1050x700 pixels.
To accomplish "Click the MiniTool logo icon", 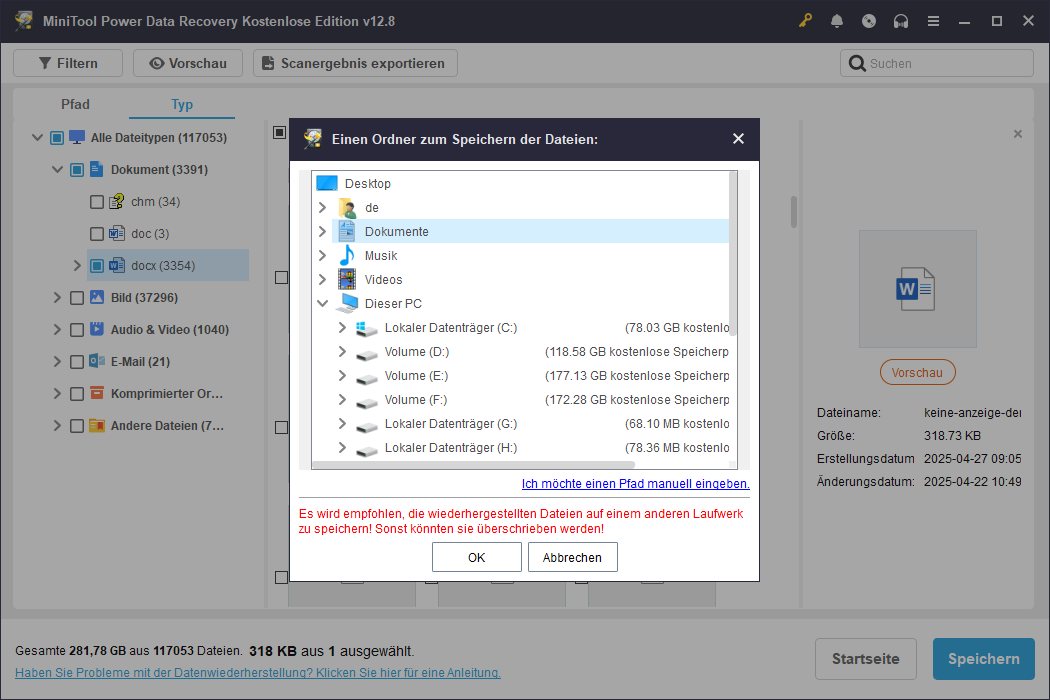I will 22,20.
